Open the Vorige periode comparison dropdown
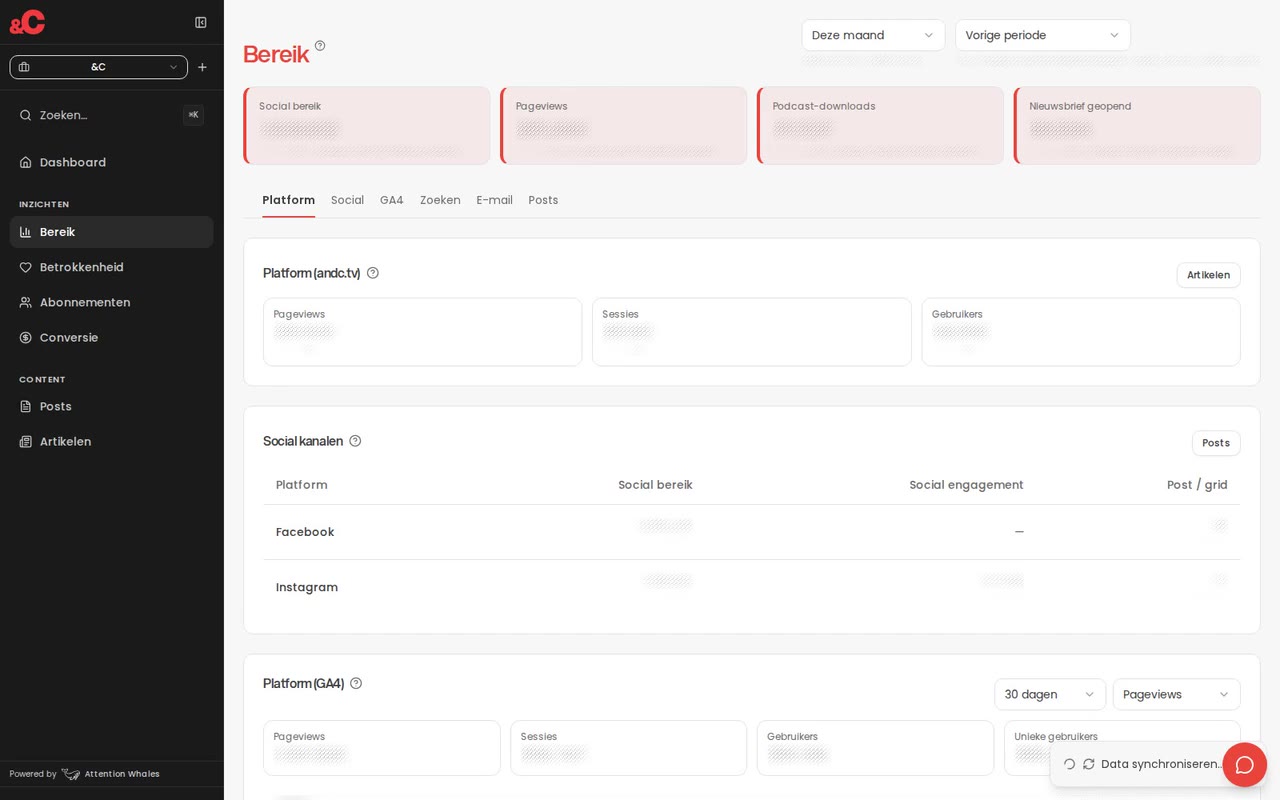1280x800 pixels. click(x=1043, y=35)
